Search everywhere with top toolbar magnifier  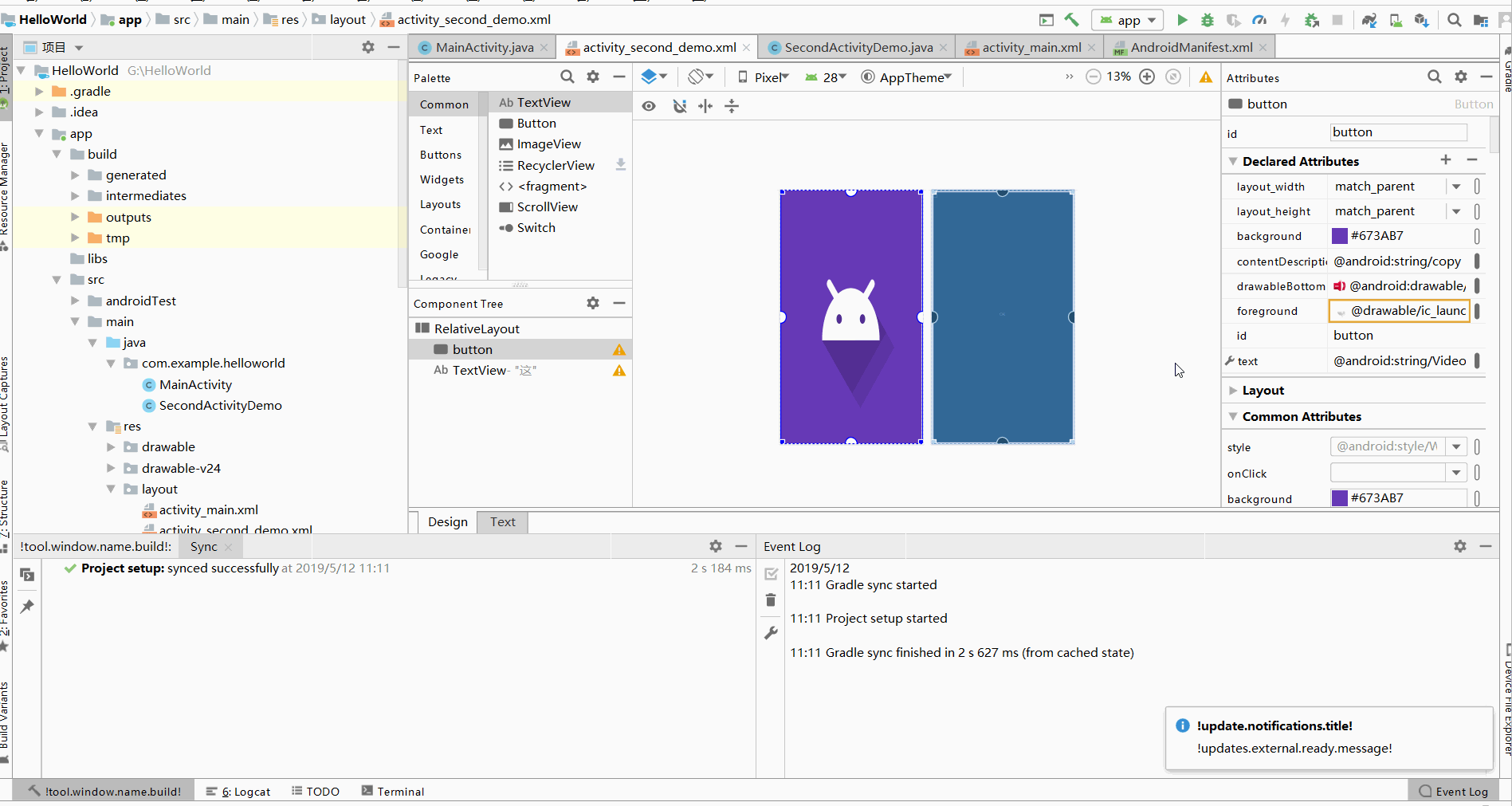coord(1455,20)
